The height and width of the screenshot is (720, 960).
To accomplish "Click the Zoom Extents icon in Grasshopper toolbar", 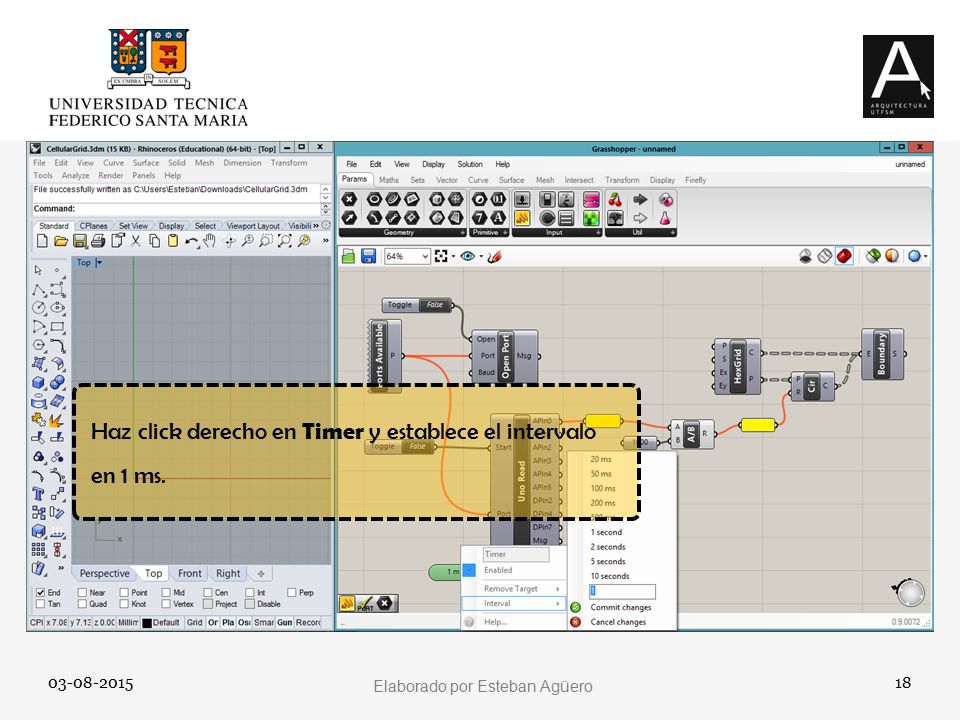I will (x=441, y=256).
